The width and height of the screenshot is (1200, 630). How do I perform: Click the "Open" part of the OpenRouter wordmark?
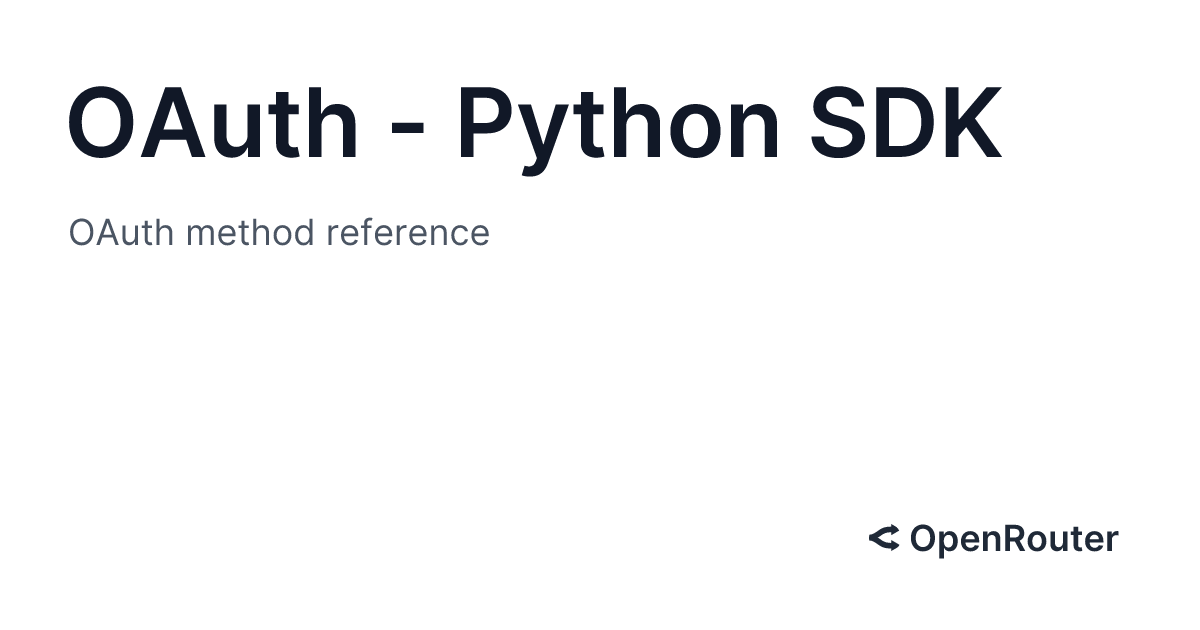948,539
